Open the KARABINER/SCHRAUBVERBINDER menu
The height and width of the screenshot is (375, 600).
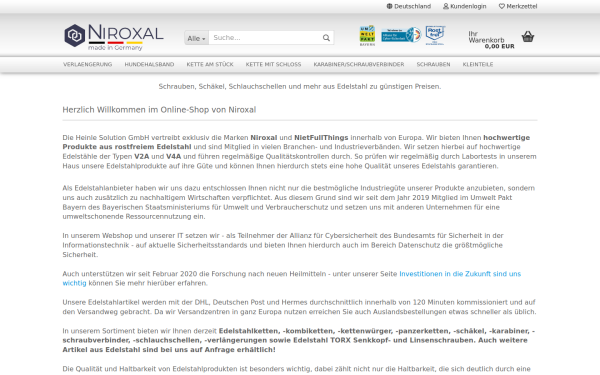(x=359, y=64)
